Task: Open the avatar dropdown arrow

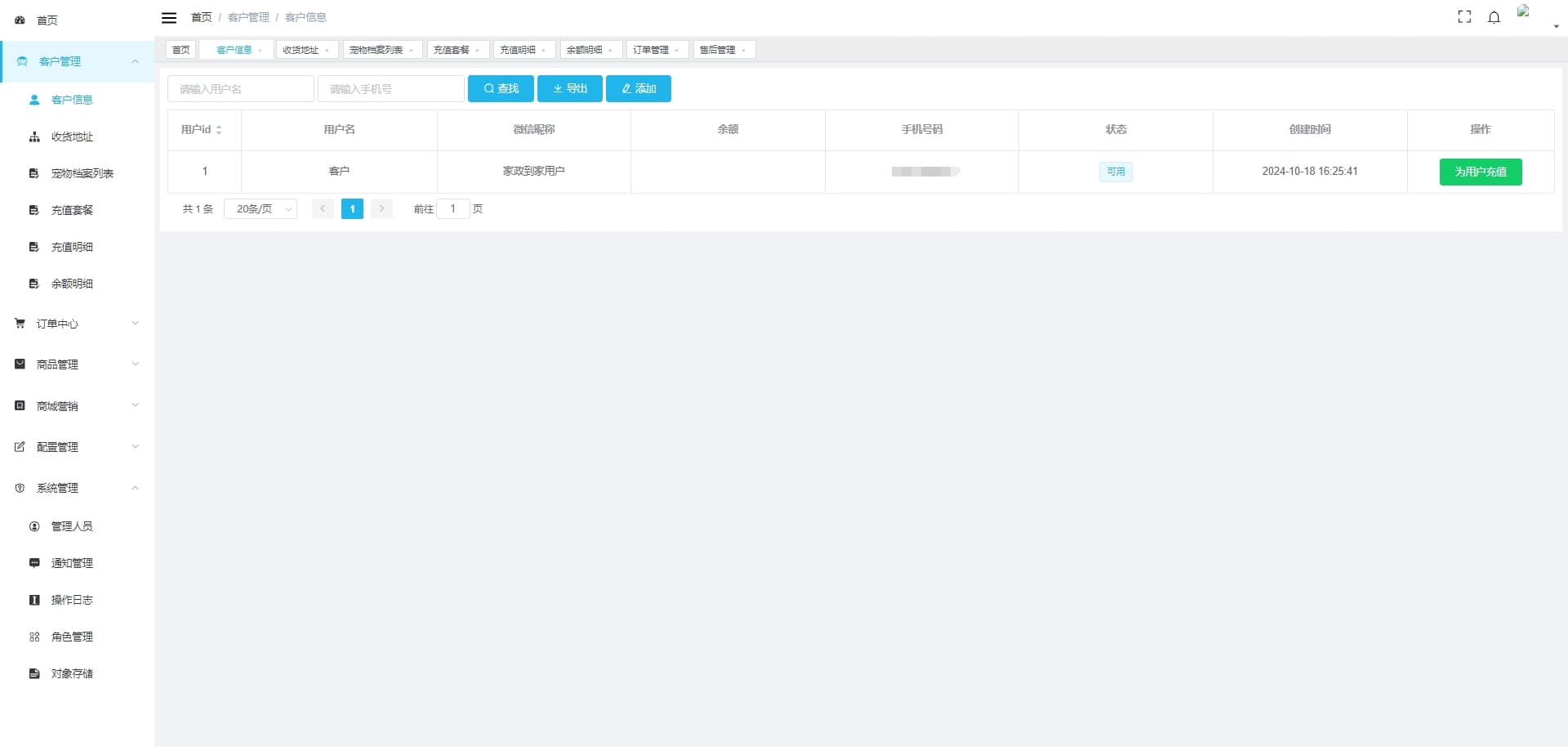Action: click(1556, 26)
